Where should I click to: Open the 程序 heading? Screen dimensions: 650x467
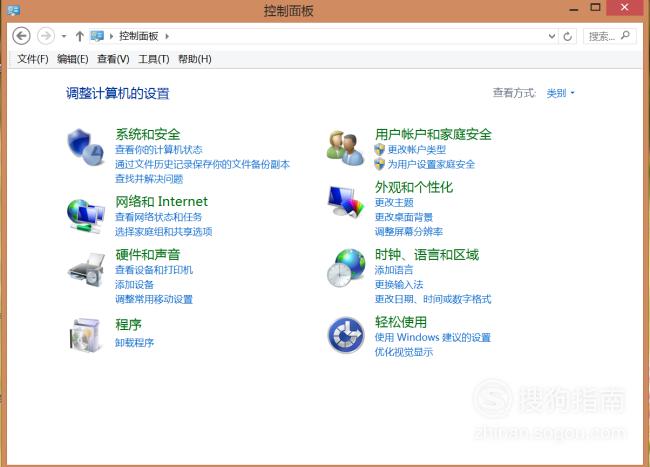tap(129, 324)
